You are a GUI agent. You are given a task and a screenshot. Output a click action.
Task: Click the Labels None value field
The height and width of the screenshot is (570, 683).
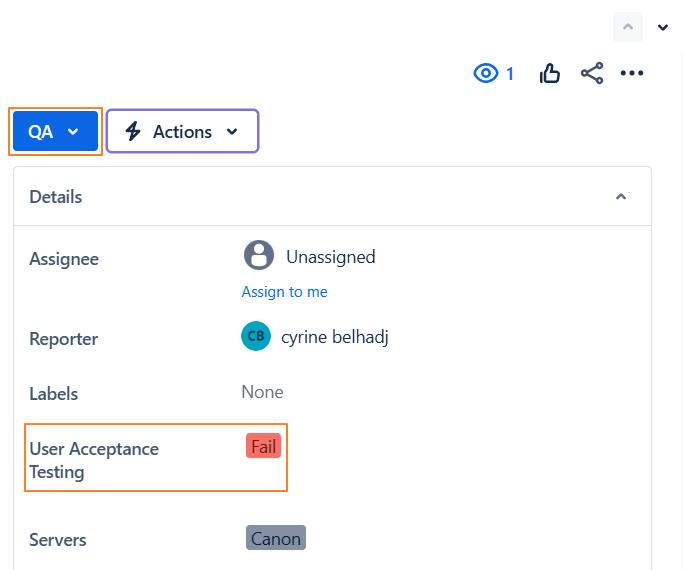(x=262, y=392)
